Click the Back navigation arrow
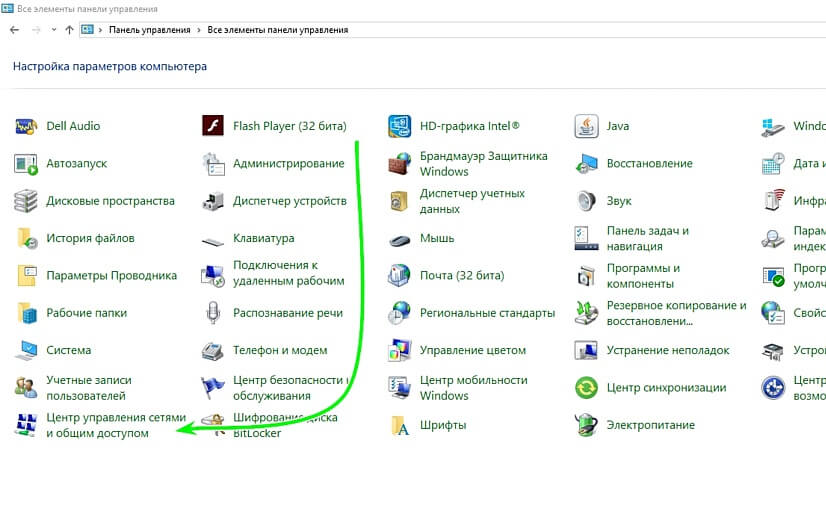 point(14,30)
